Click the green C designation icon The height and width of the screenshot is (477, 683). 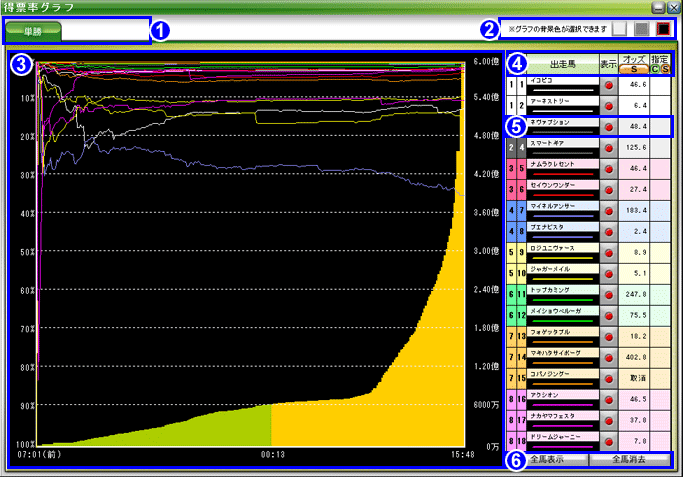(x=655, y=69)
